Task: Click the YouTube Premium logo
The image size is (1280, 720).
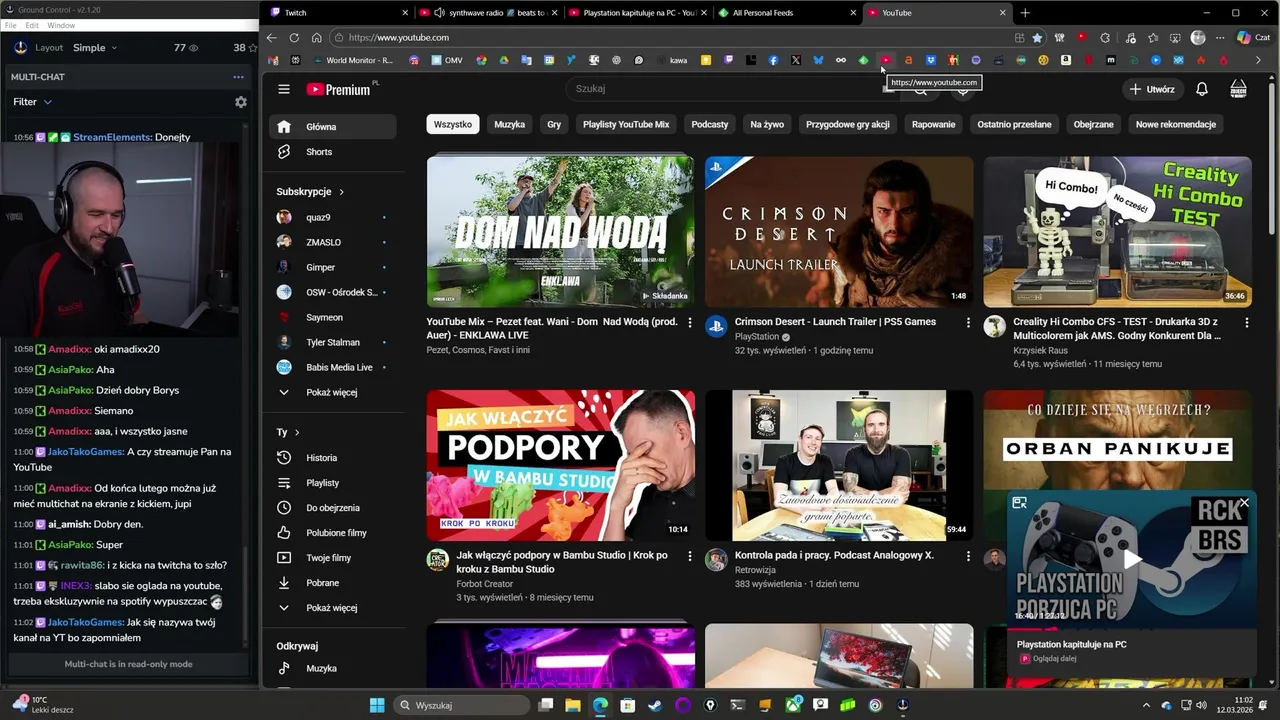Action: 339,89
